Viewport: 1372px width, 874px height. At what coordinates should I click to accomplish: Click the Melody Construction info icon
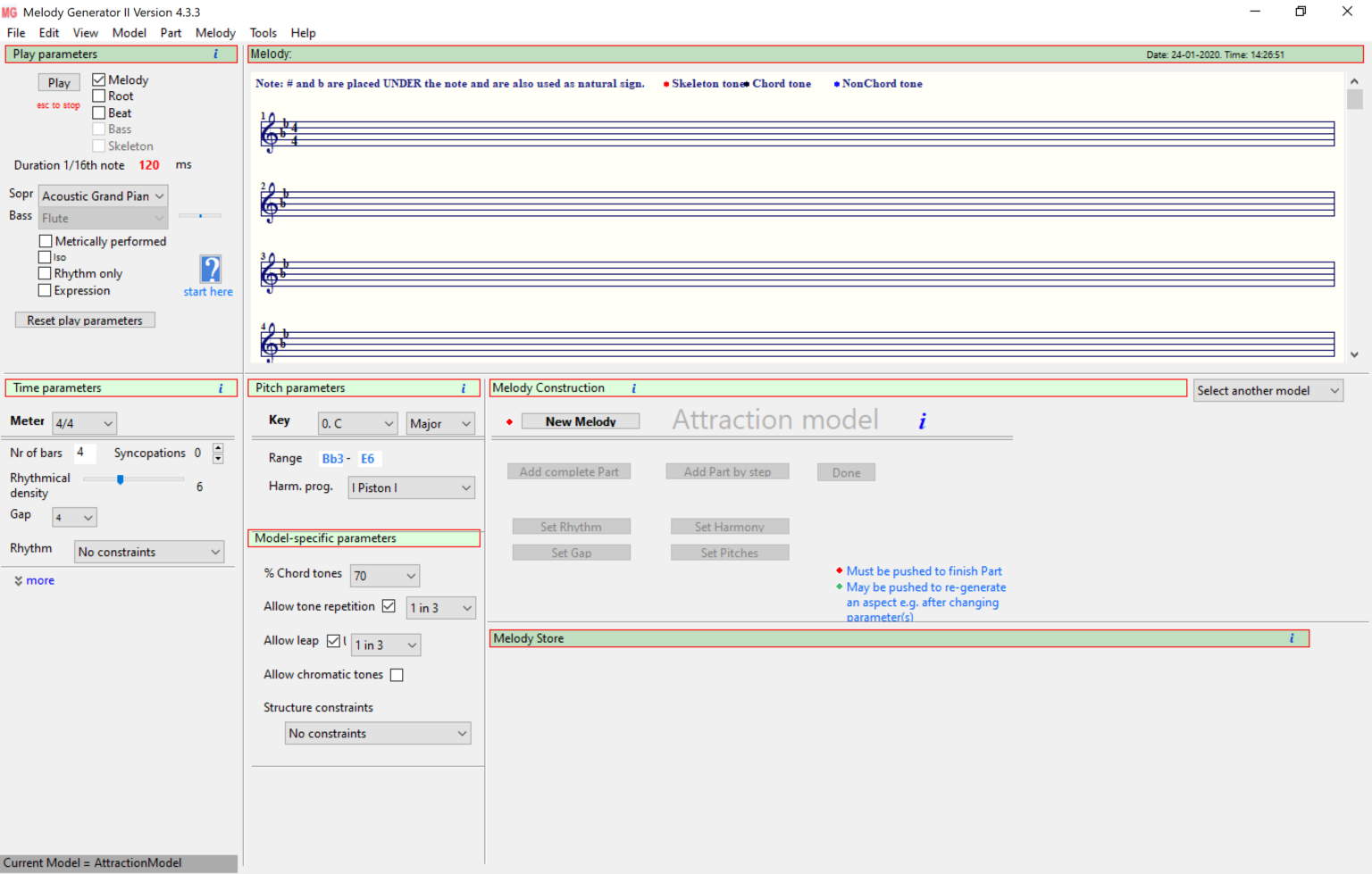[633, 387]
